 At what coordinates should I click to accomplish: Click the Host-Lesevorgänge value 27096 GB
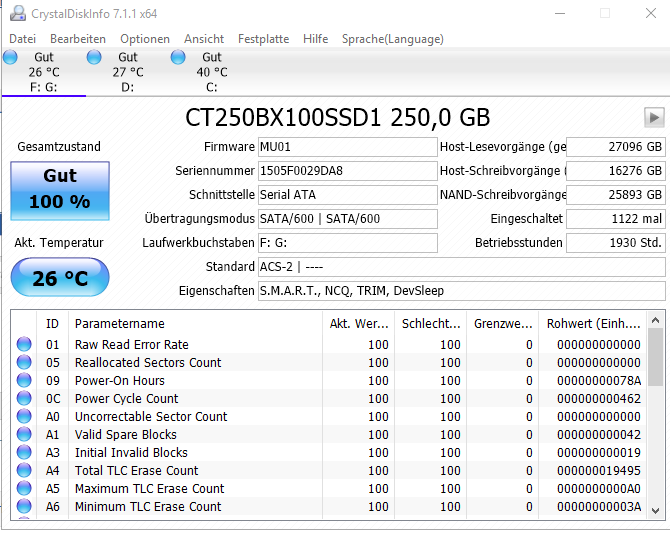tap(616, 147)
